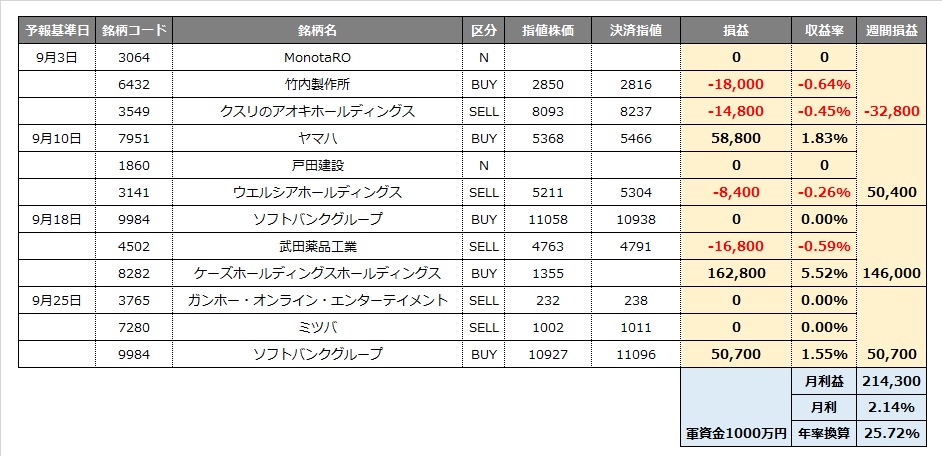
Task: Select the -32,800 weekly loss cell
Action: point(895,111)
